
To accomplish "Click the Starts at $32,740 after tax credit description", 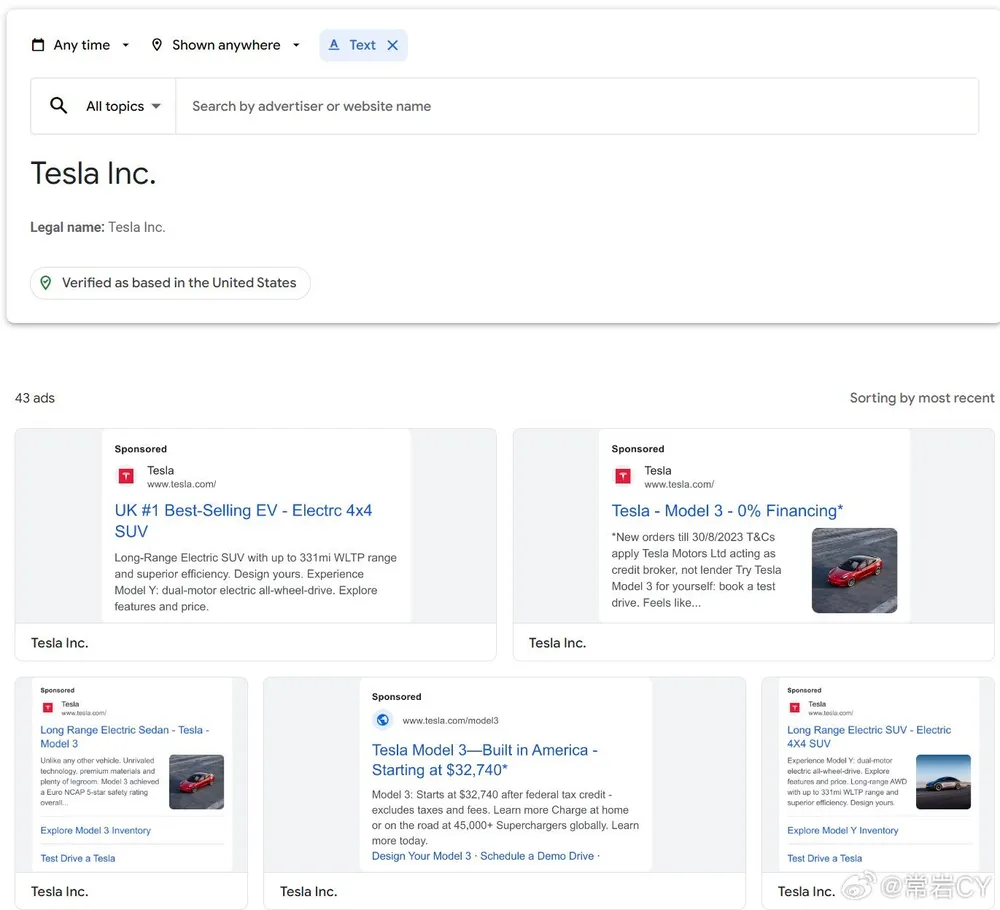I will (x=505, y=818).
